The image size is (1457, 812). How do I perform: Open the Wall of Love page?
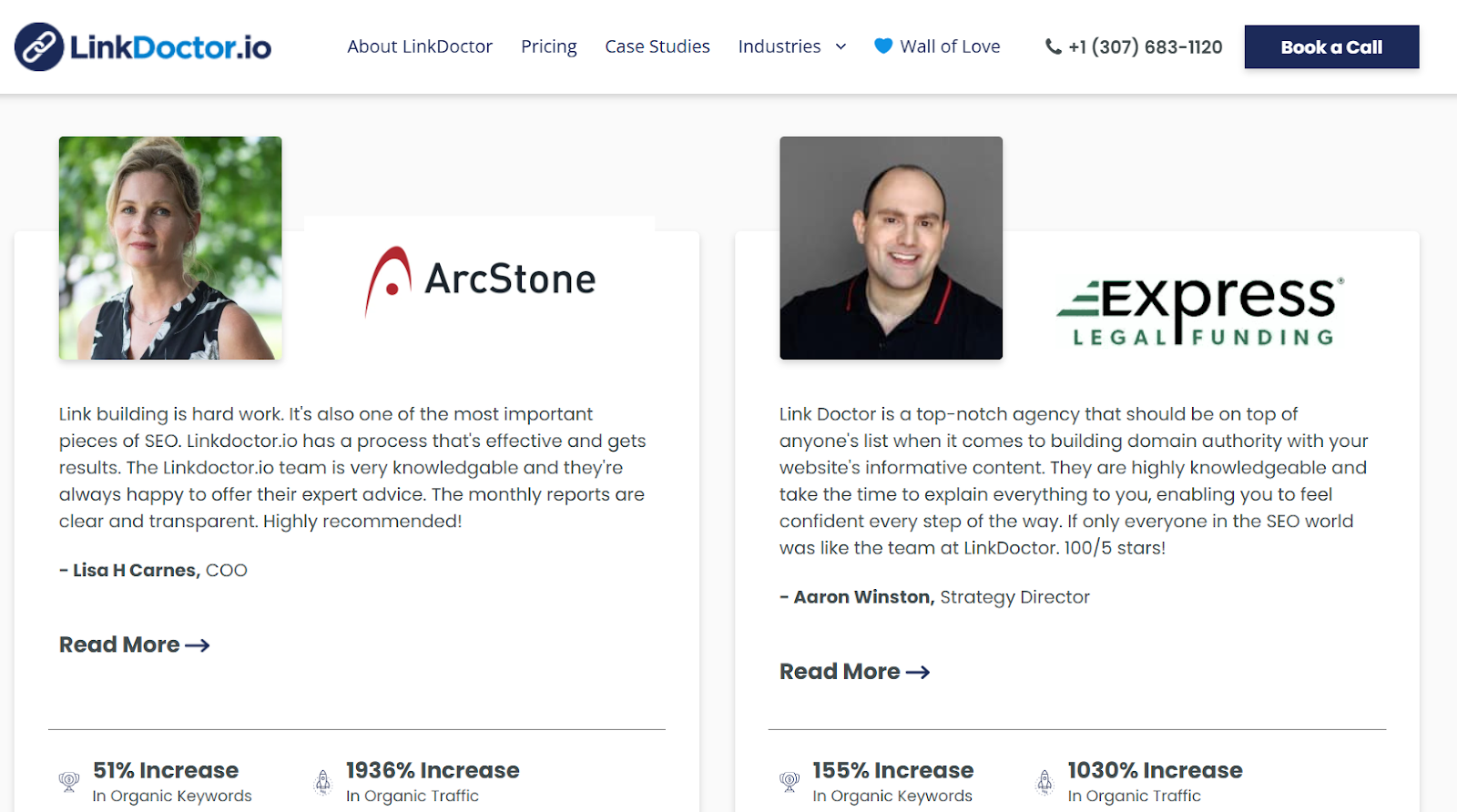pyautogui.click(x=950, y=46)
